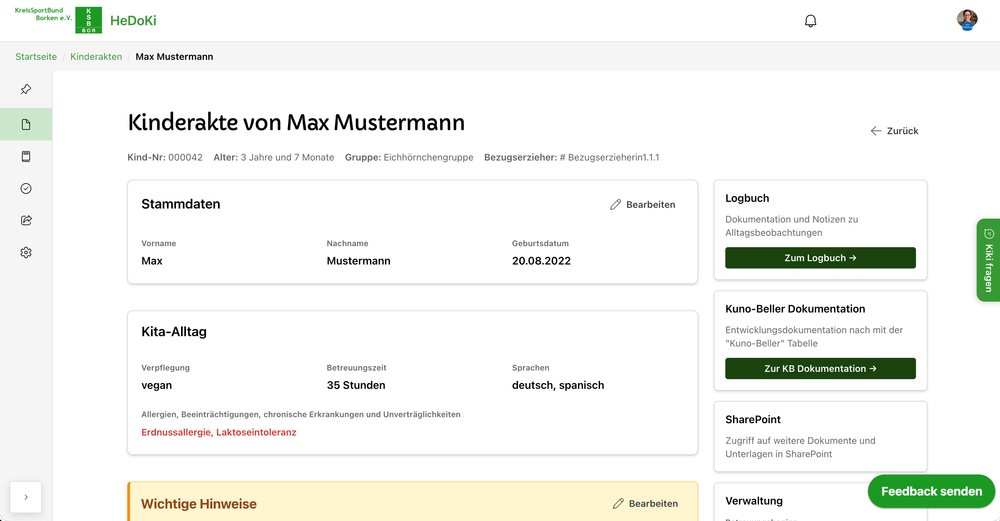Click Vorname value Max
Screen dimensions: 1000x521
[x=152, y=261]
